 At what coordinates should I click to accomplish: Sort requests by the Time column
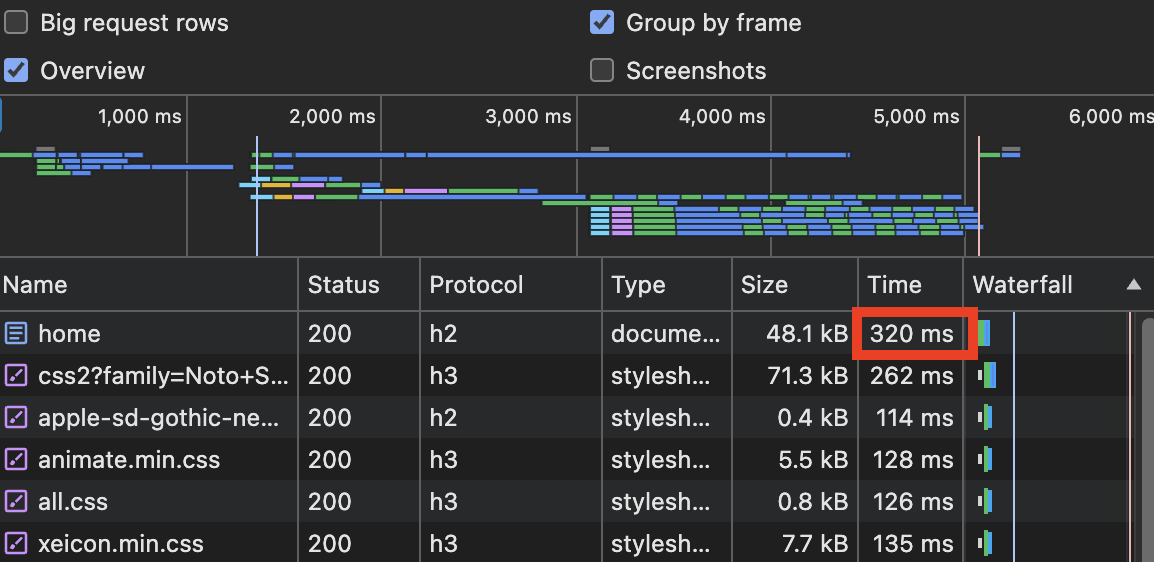(910, 285)
